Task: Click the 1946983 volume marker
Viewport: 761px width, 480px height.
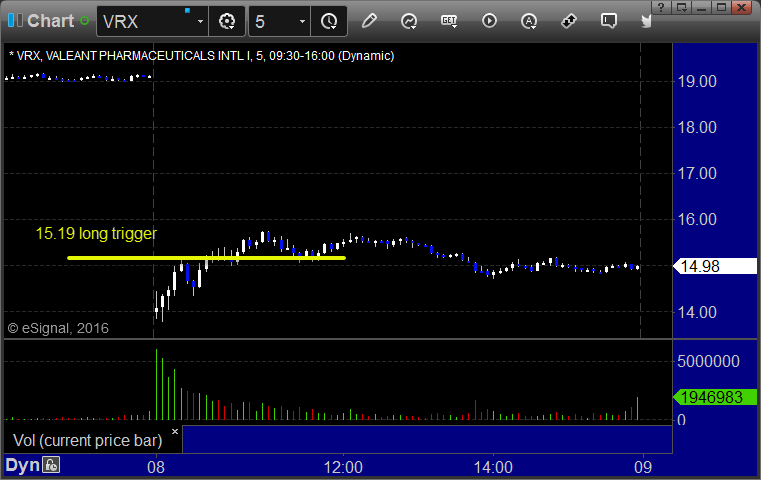Action: click(x=715, y=397)
